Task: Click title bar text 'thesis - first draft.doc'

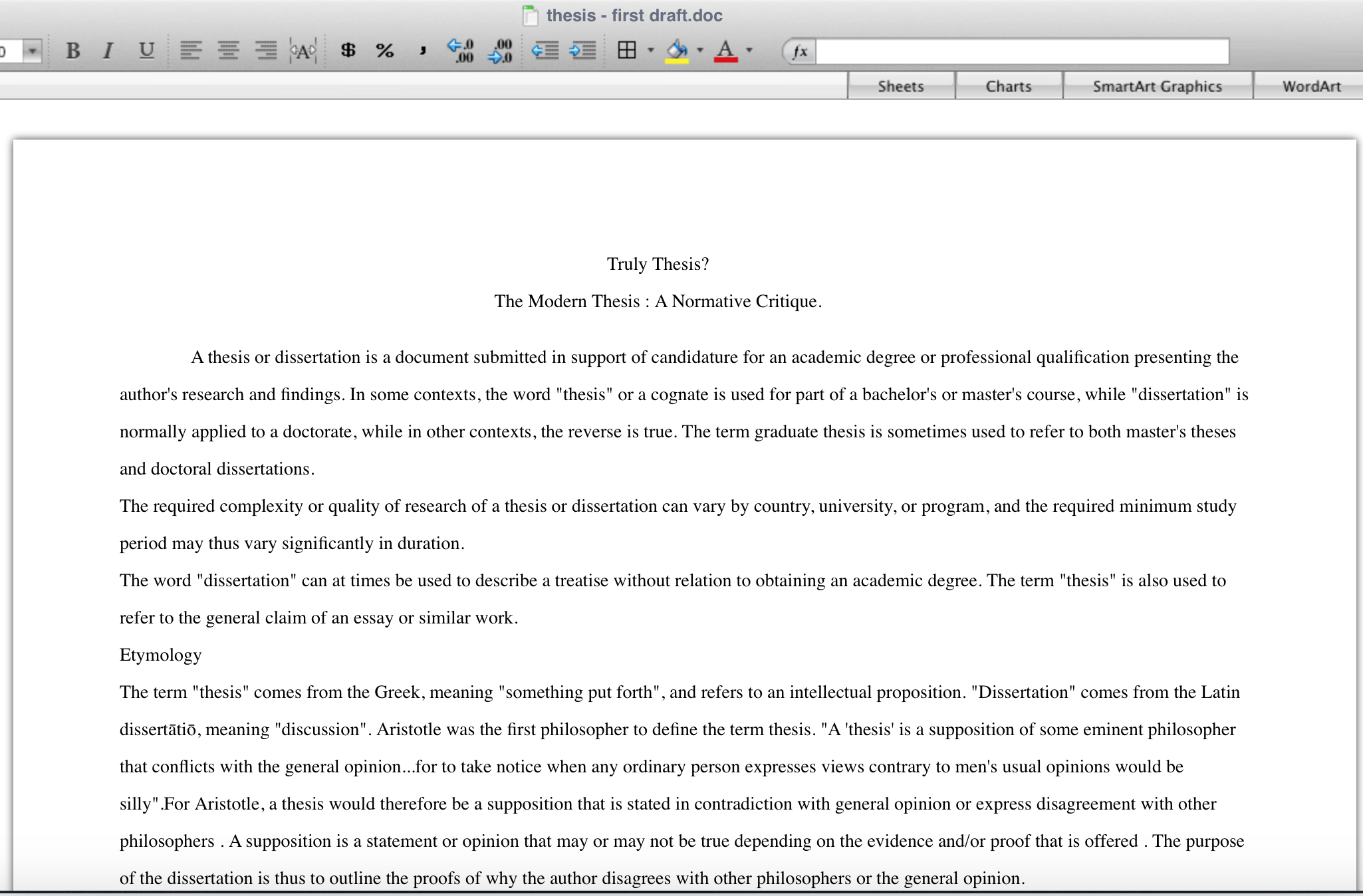Action: [x=634, y=15]
